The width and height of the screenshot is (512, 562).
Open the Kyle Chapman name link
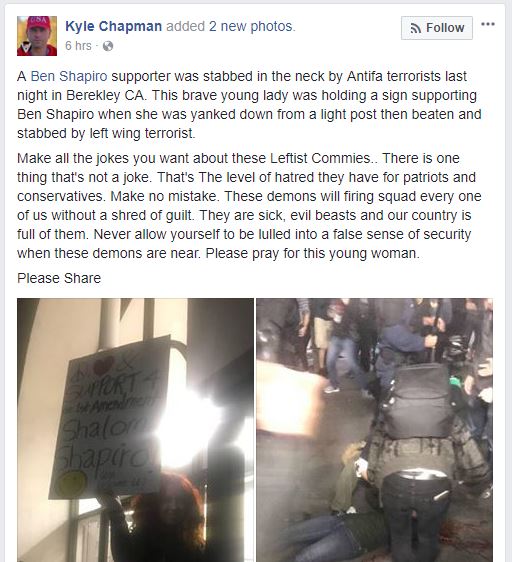click(x=114, y=26)
